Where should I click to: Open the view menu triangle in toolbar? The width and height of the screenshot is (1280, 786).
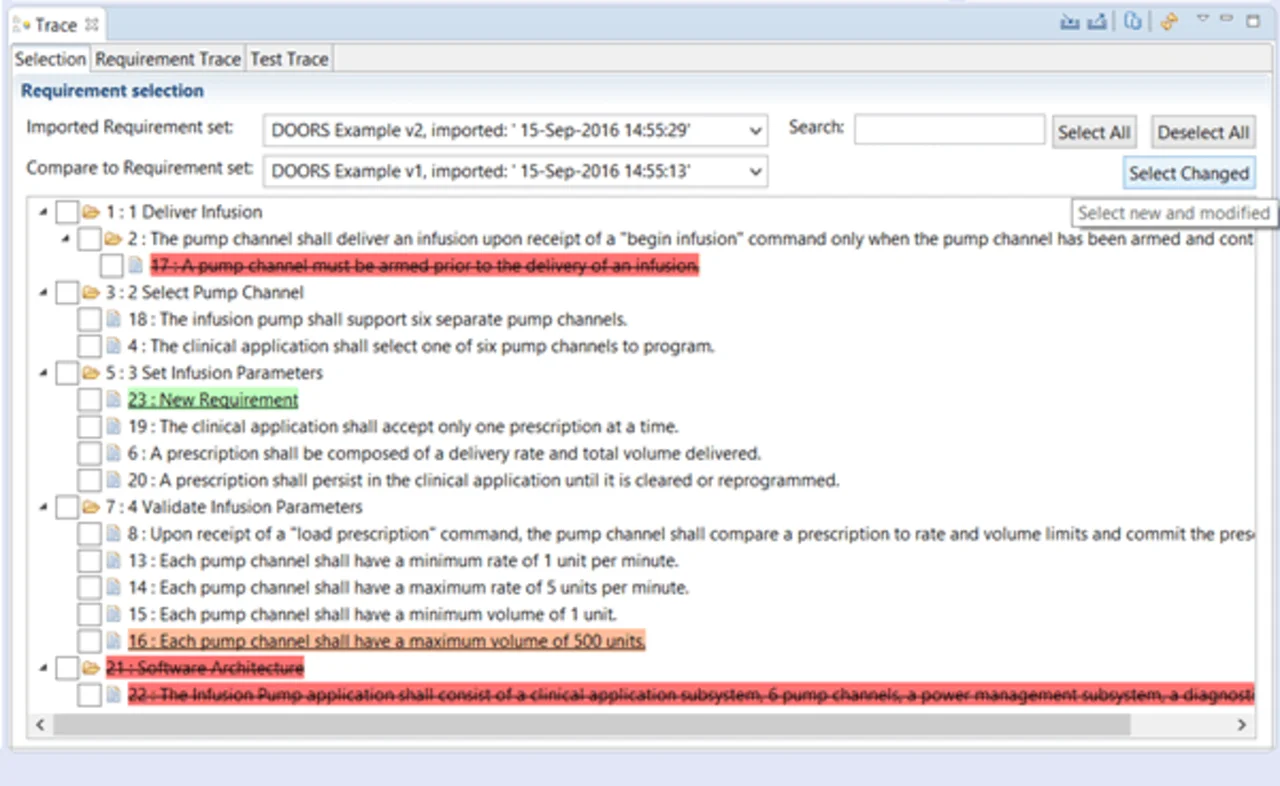tap(1202, 19)
